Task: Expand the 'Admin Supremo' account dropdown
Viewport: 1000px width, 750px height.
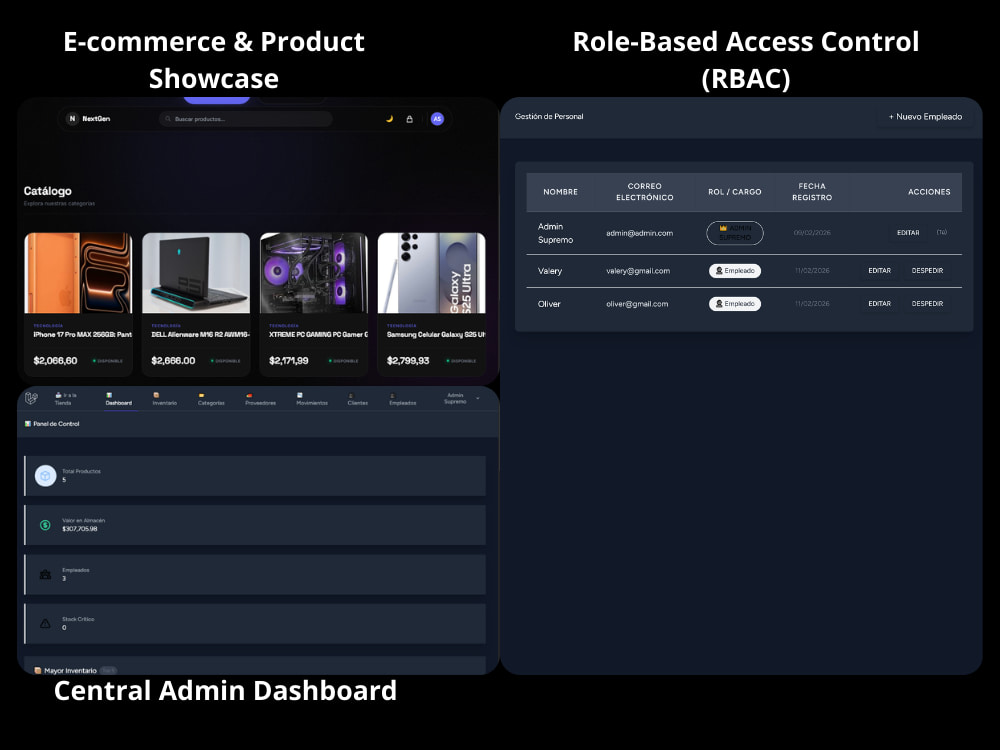Action: (461, 399)
